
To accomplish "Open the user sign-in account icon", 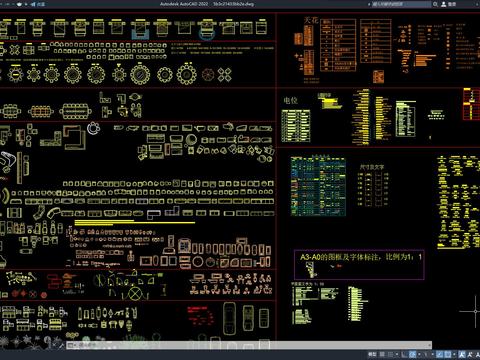I will pyautogui.click(x=444, y=4).
